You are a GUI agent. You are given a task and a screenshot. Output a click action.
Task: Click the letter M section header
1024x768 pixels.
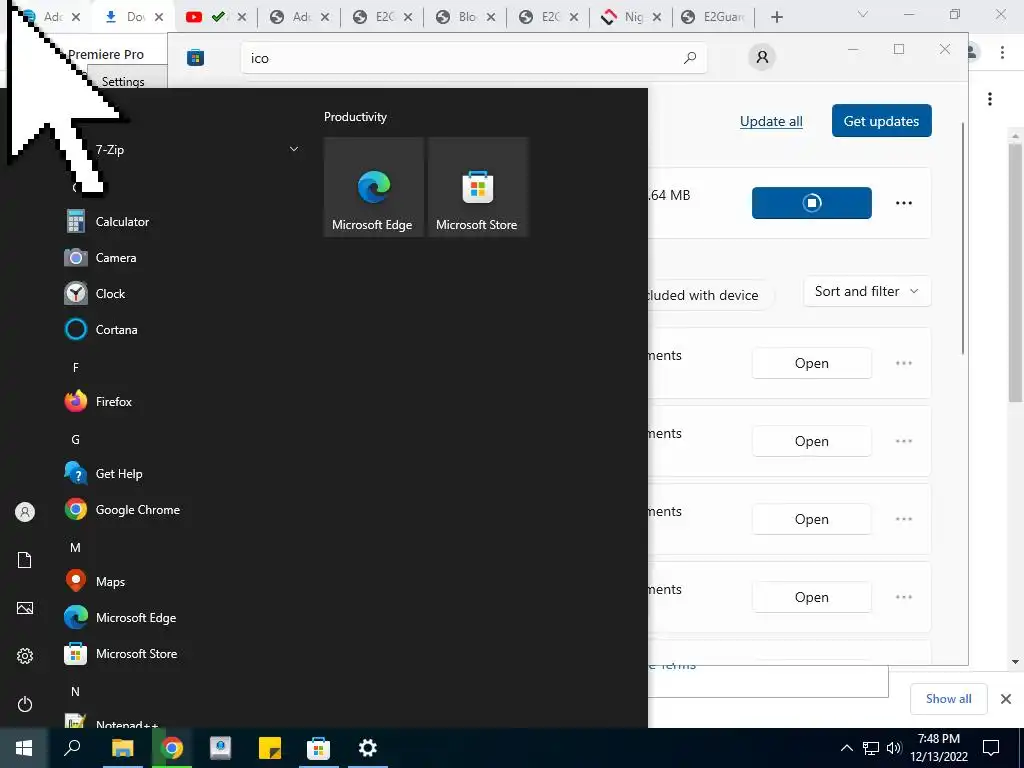(75, 547)
